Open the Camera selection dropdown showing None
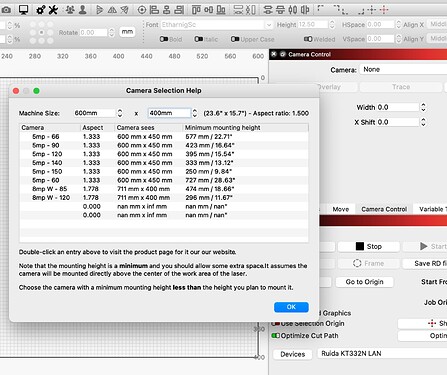The image size is (447, 375). [403, 69]
